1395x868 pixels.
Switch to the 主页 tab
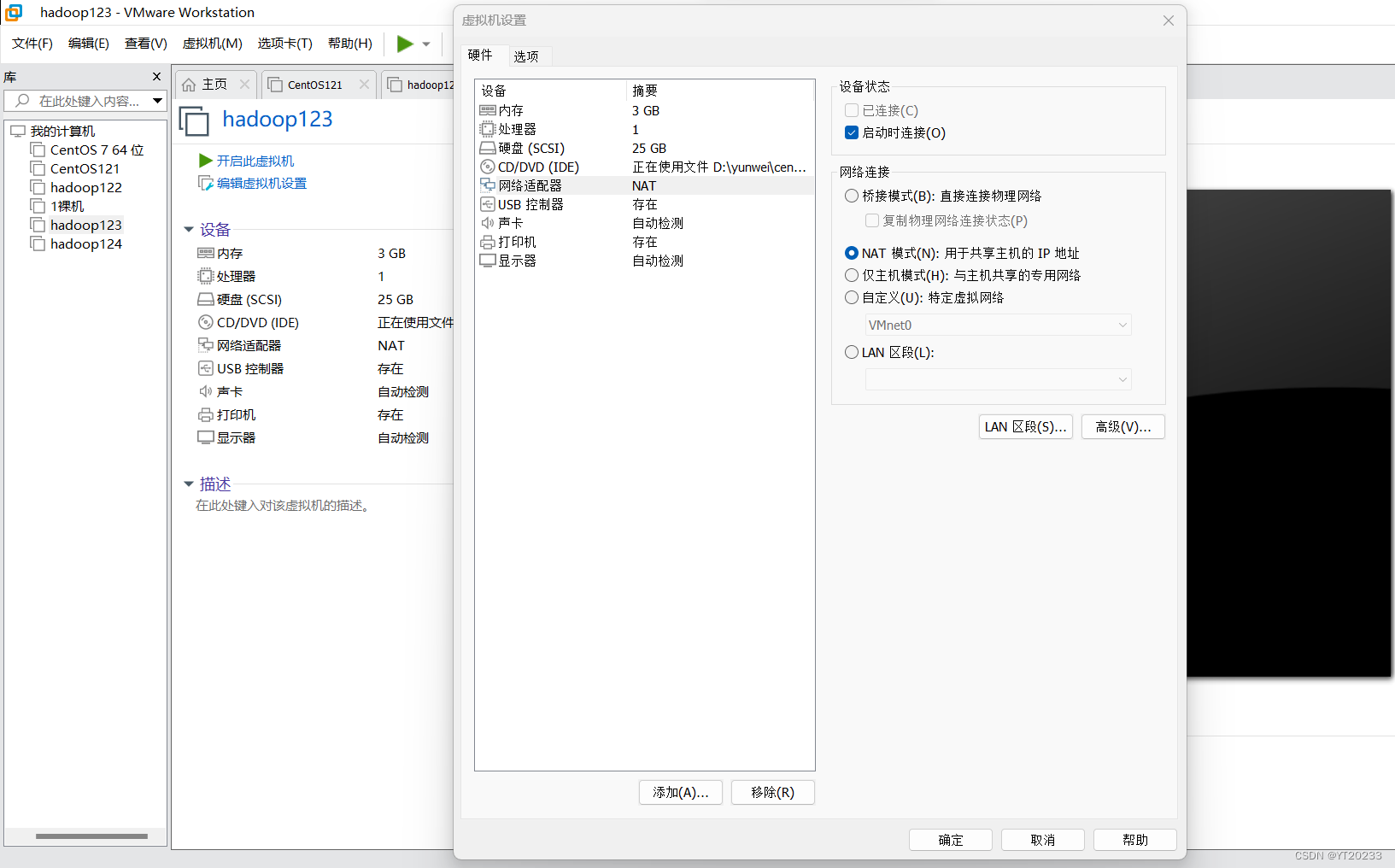pos(215,84)
